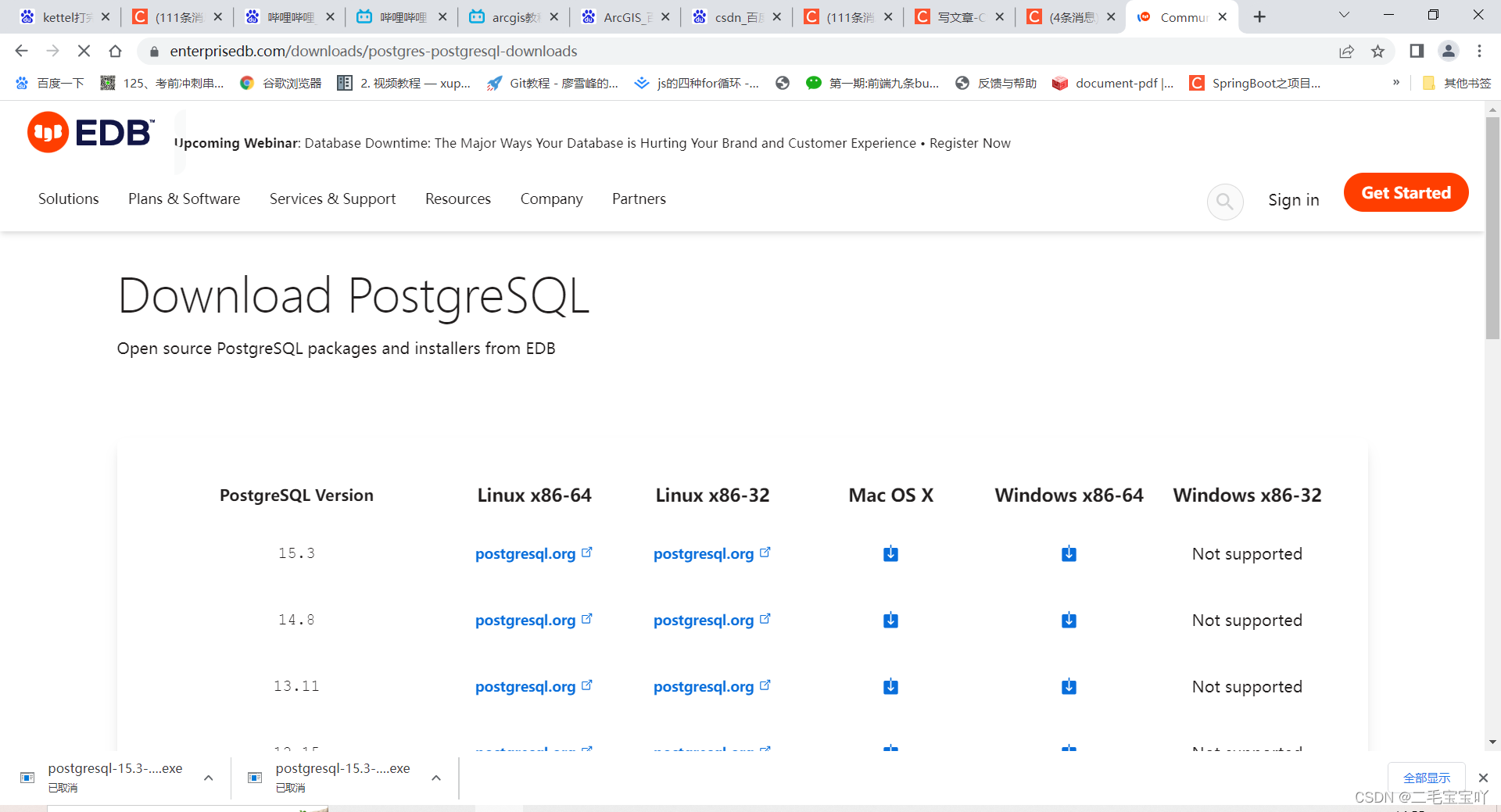Open postgresql.org link for 13.11 Linux x86-32
Image resolution: width=1501 pixels, height=812 pixels.
coord(711,687)
